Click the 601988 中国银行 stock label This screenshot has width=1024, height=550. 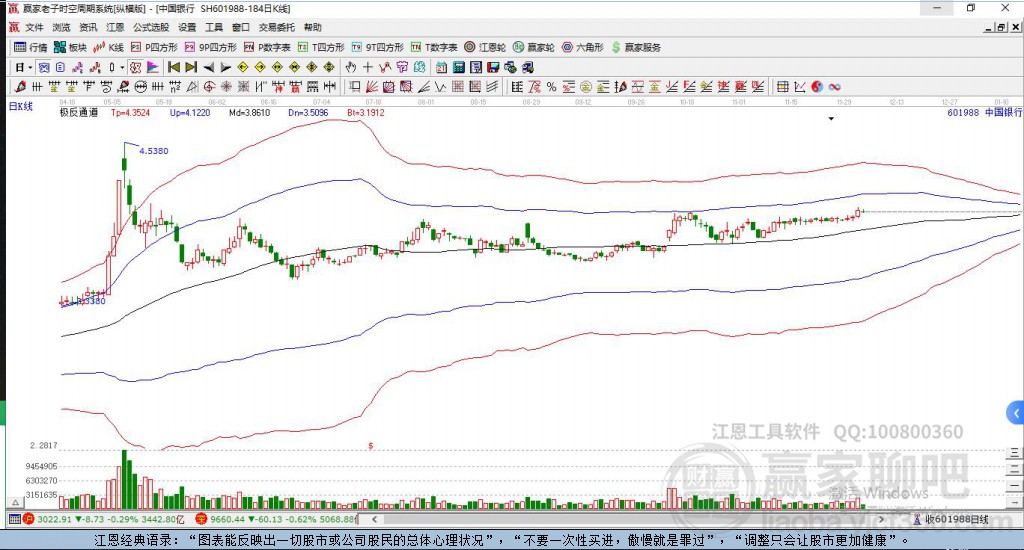pyautogui.click(x=984, y=112)
